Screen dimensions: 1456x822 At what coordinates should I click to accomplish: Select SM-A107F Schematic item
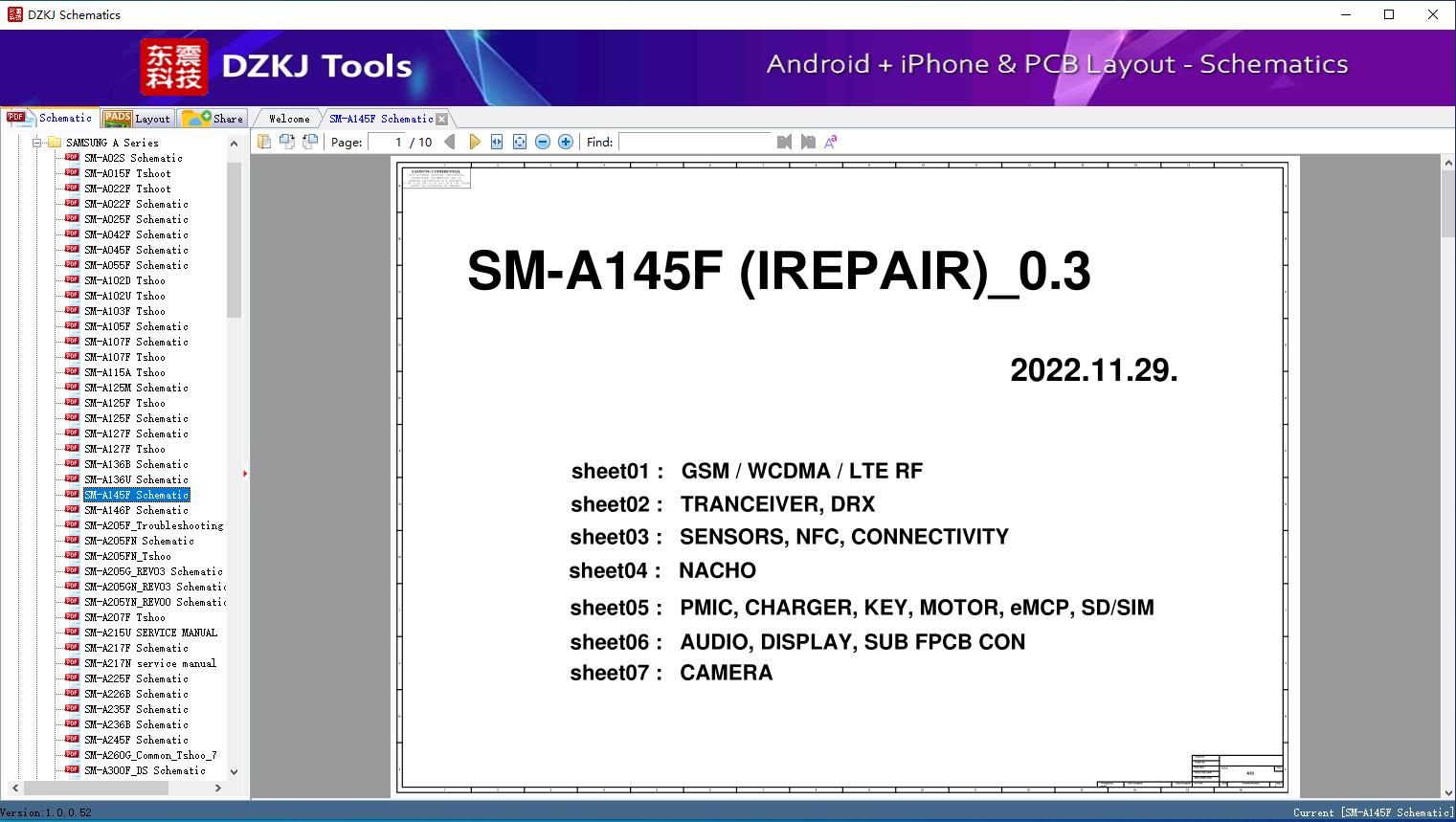[136, 342]
